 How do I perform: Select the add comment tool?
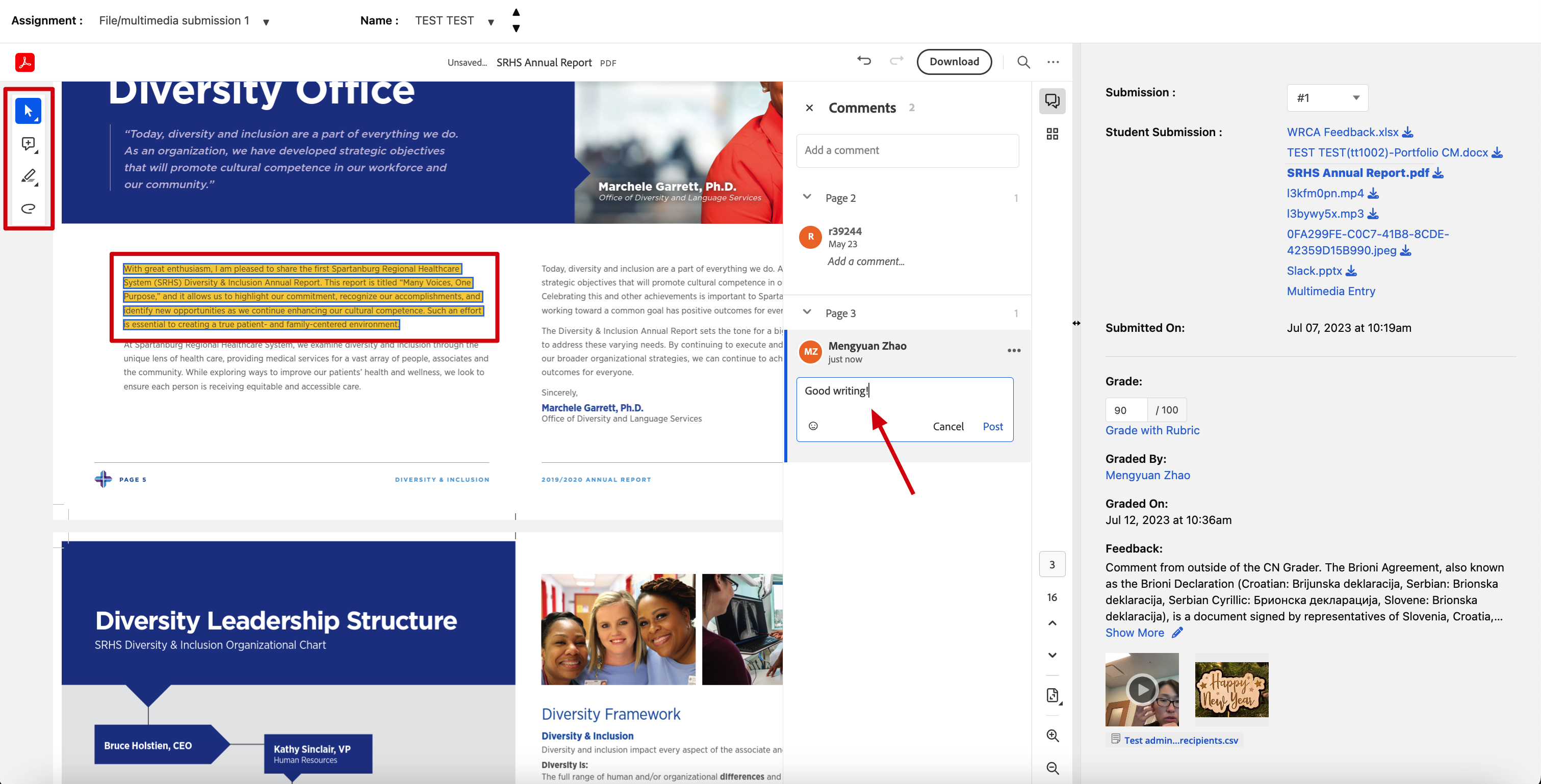pyautogui.click(x=28, y=144)
